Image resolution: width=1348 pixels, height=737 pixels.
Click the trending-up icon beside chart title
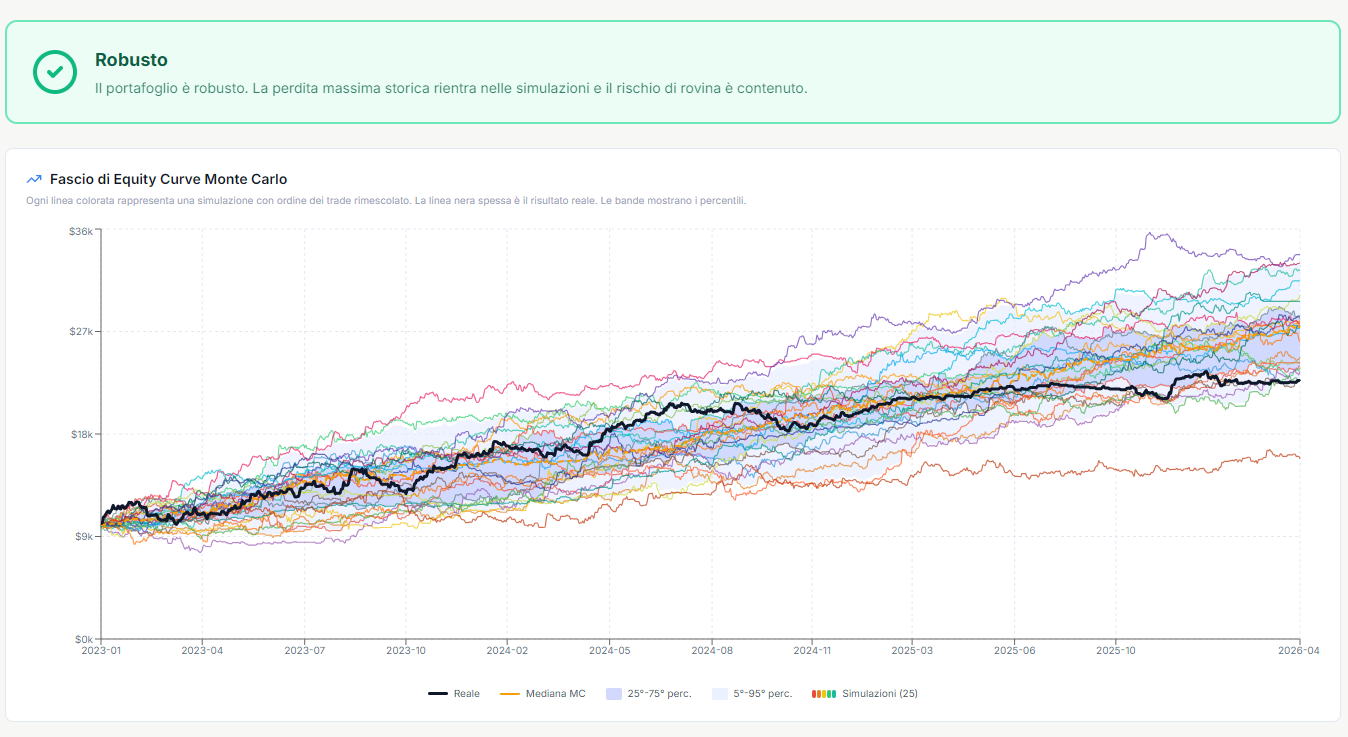34,179
